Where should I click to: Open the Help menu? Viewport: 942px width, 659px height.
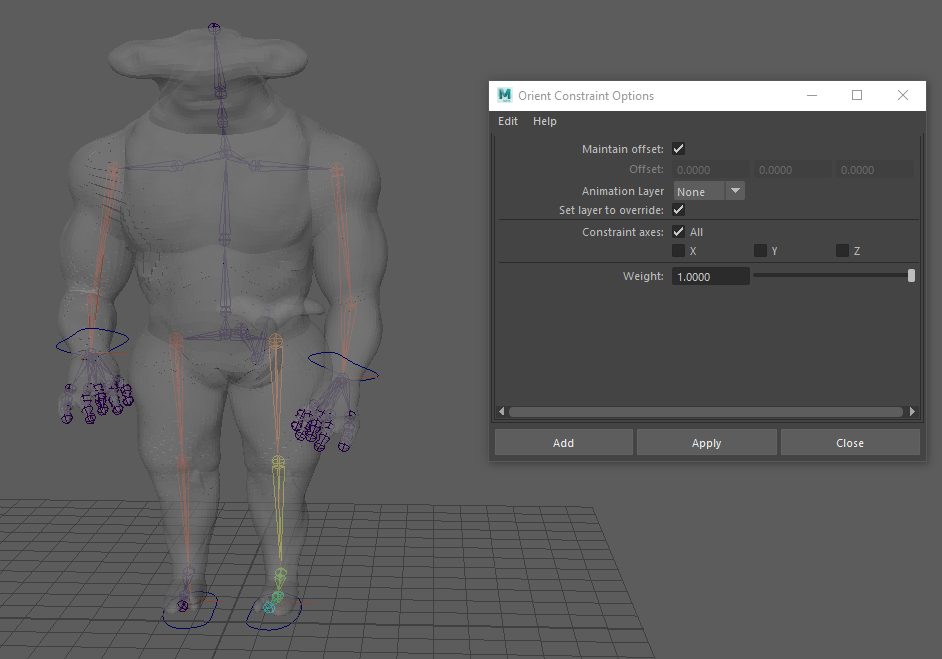point(545,121)
